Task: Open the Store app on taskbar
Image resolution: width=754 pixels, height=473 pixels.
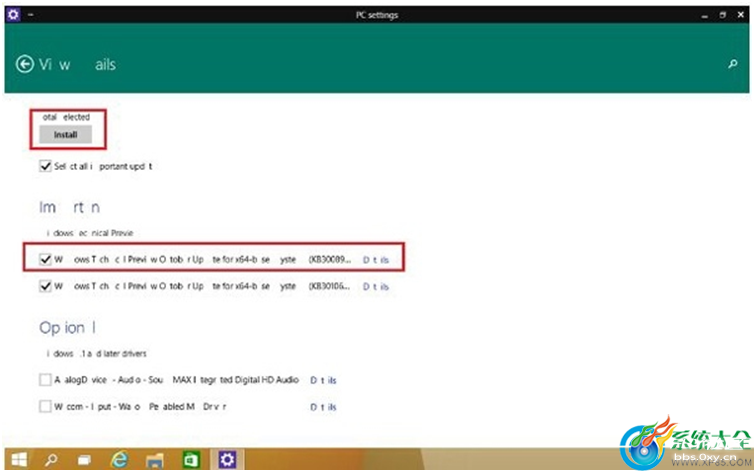Action: pyautogui.click(x=191, y=460)
